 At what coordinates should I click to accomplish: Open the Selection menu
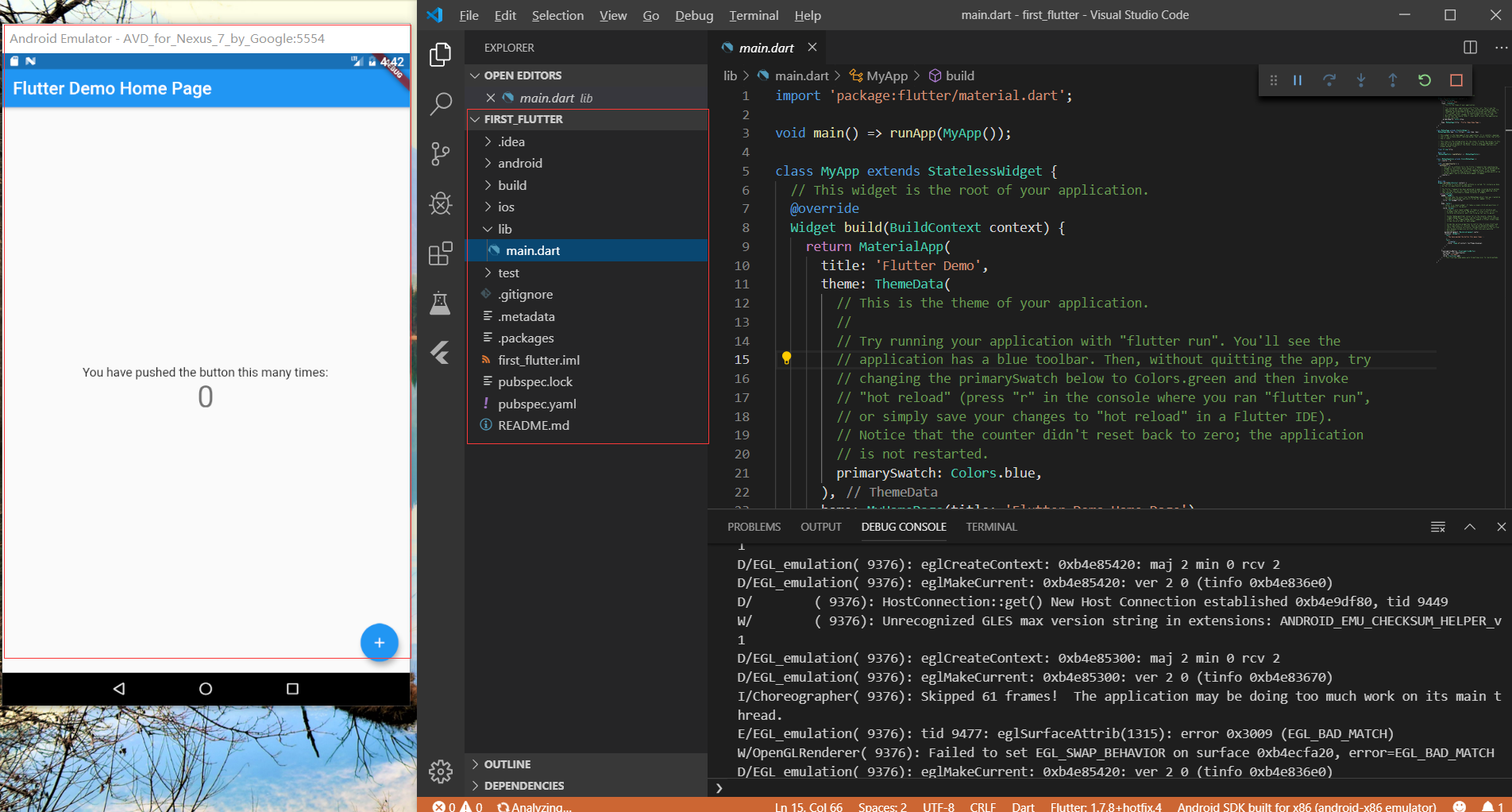(x=557, y=15)
